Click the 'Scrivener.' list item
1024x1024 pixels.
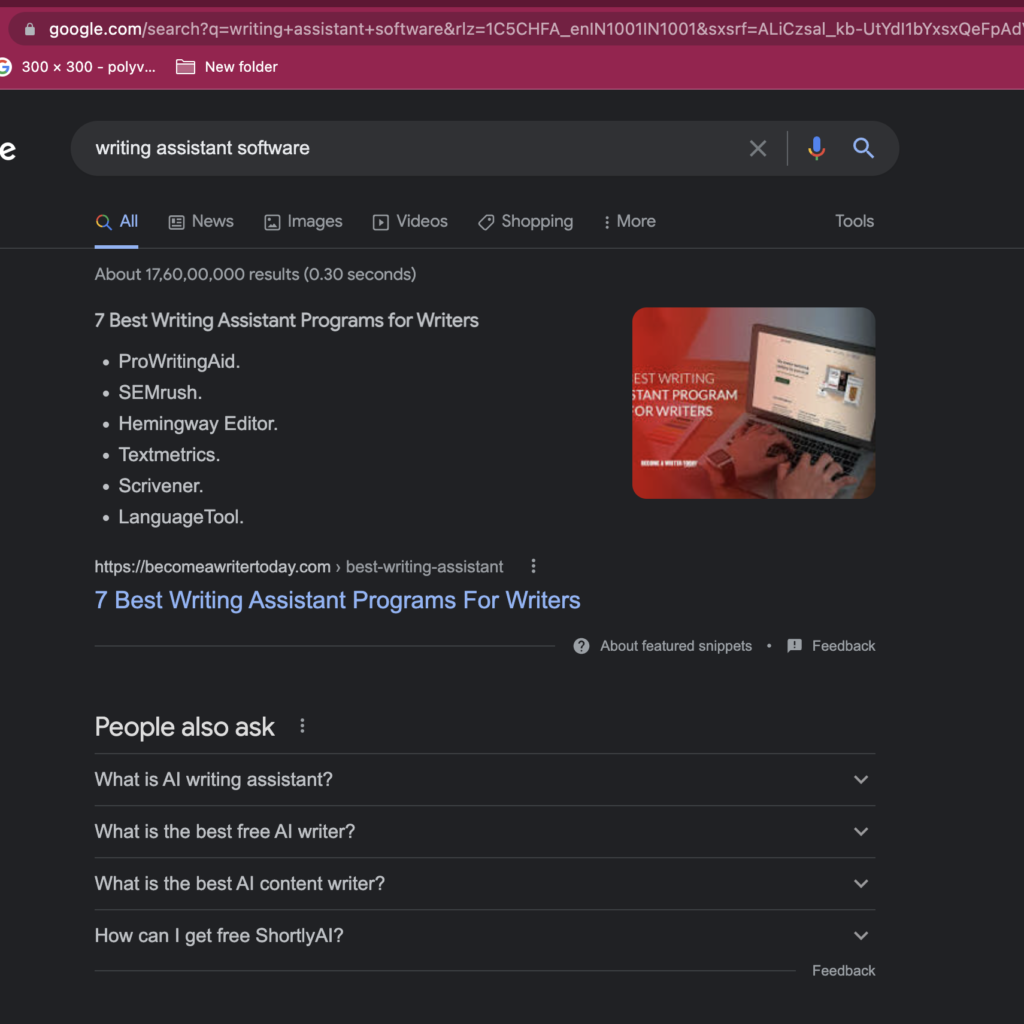(x=161, y=486)
